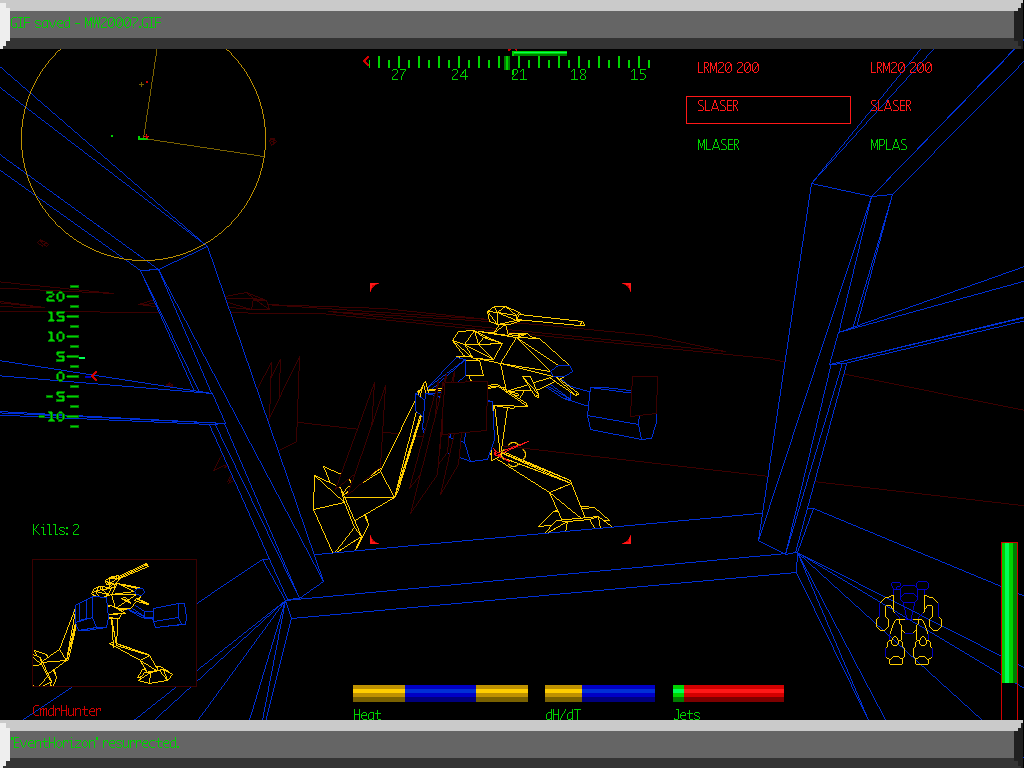The image size is (1024, 768).
Task: Click the red blip at radar center
Action: (x=145, y=135)
